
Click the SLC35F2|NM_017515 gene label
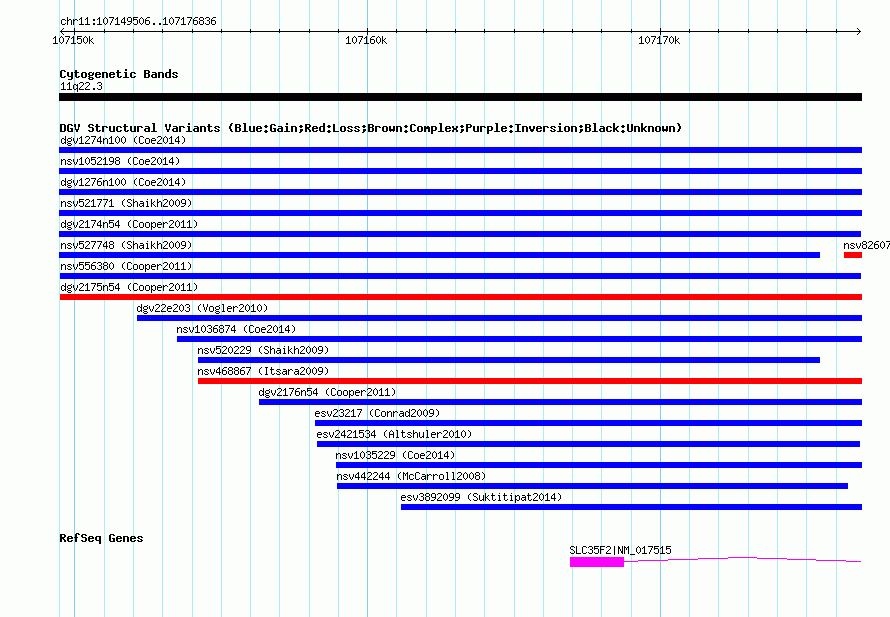point(620,550)
